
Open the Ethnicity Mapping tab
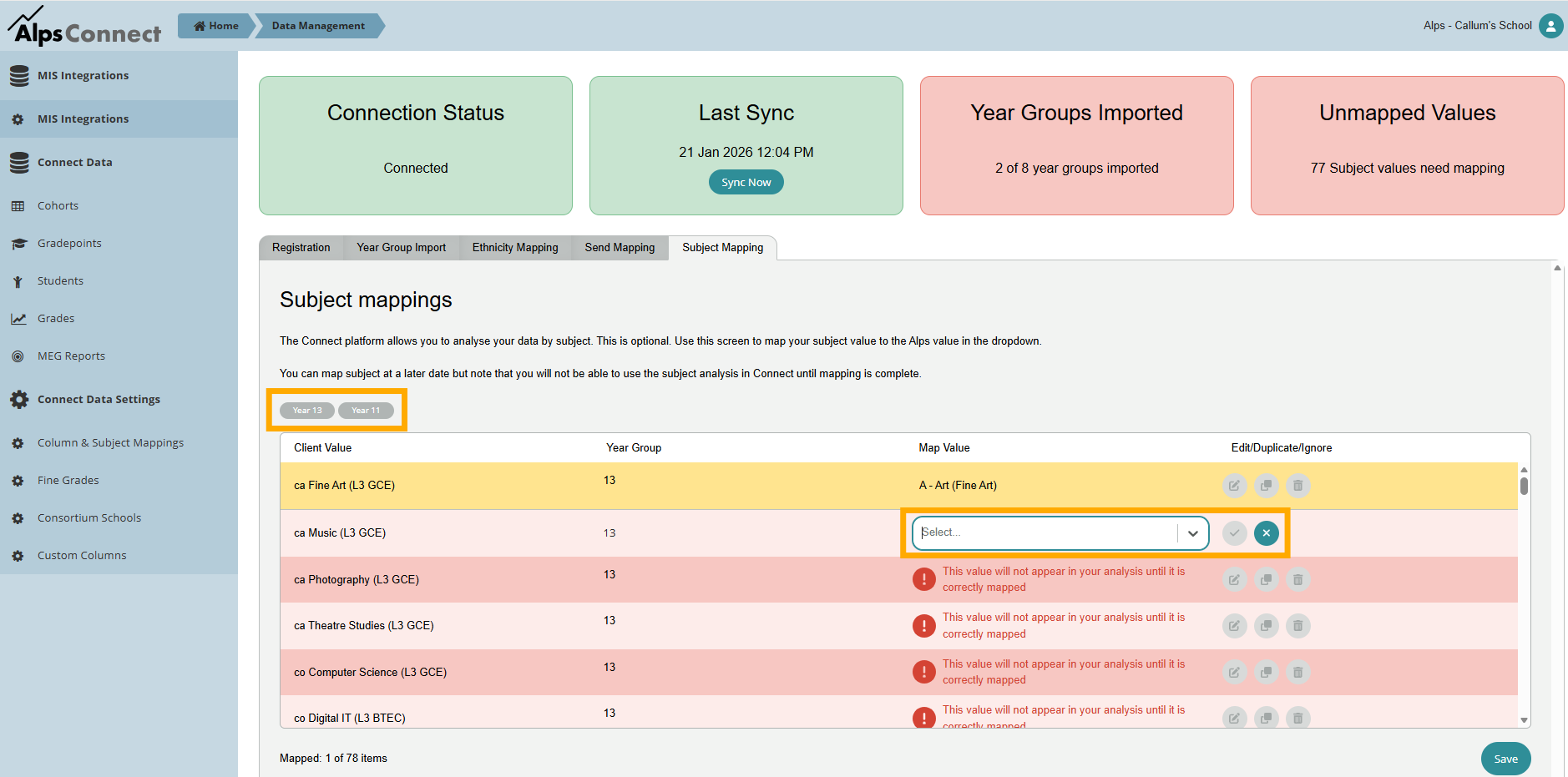tap(514, 248)
